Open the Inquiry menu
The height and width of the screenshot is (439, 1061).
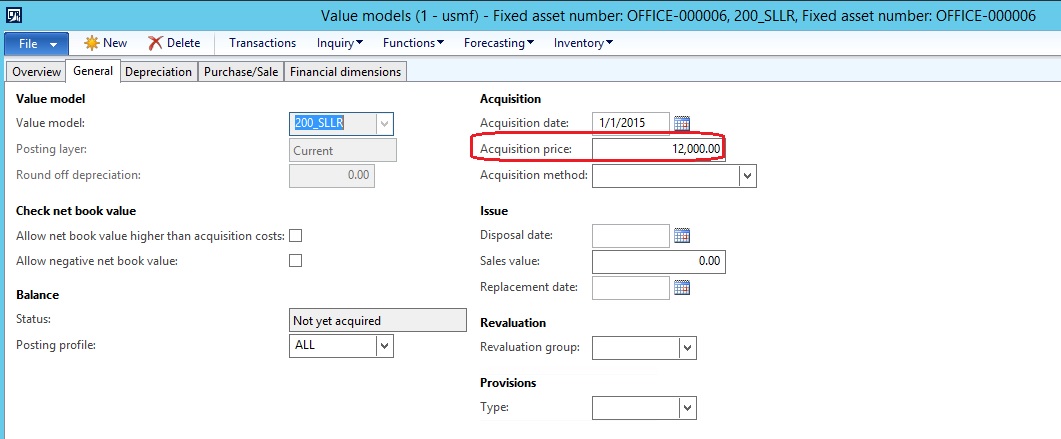coord(339,43)
